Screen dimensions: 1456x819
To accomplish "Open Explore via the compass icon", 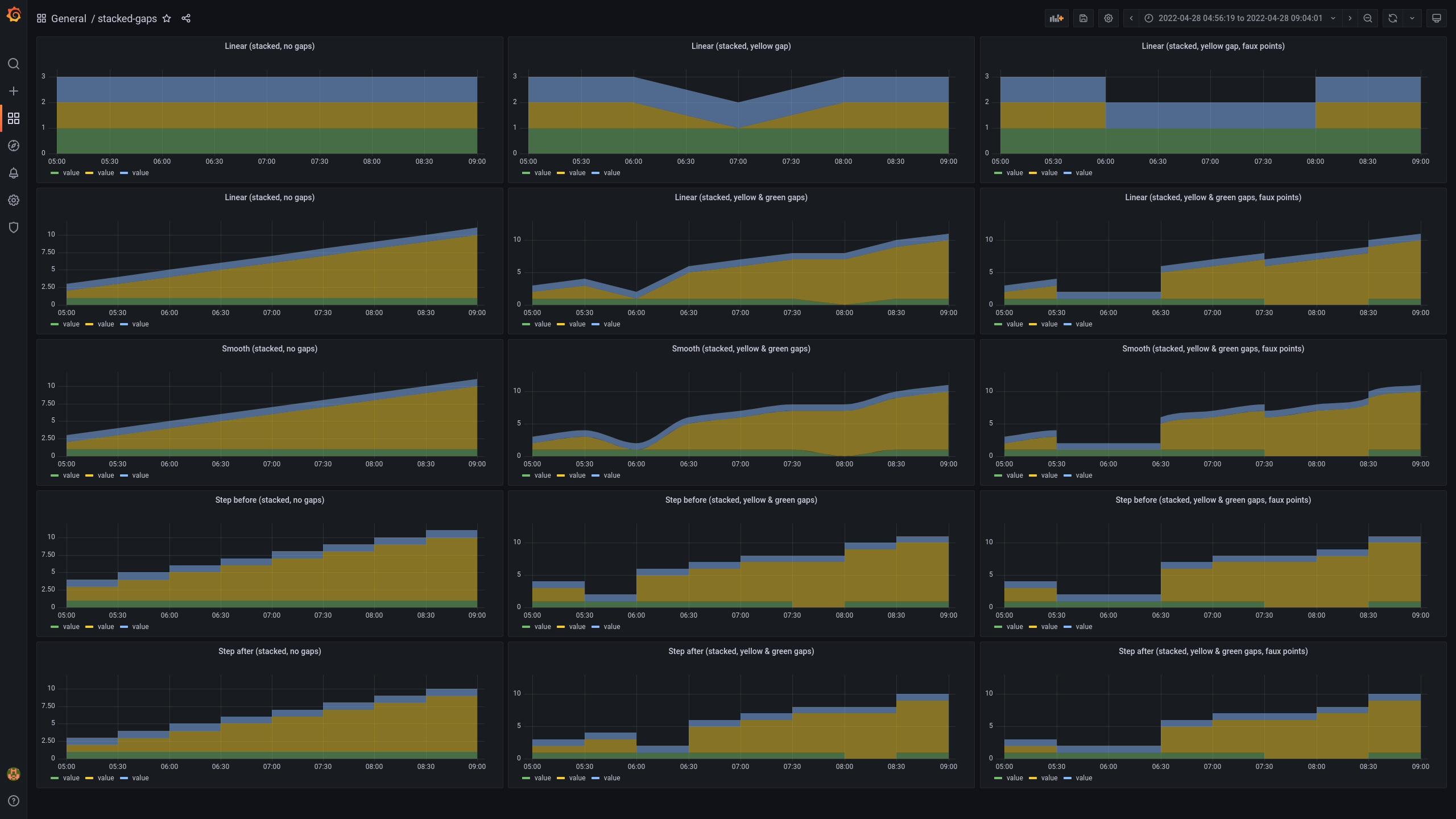I will click(x=14, y=146).
